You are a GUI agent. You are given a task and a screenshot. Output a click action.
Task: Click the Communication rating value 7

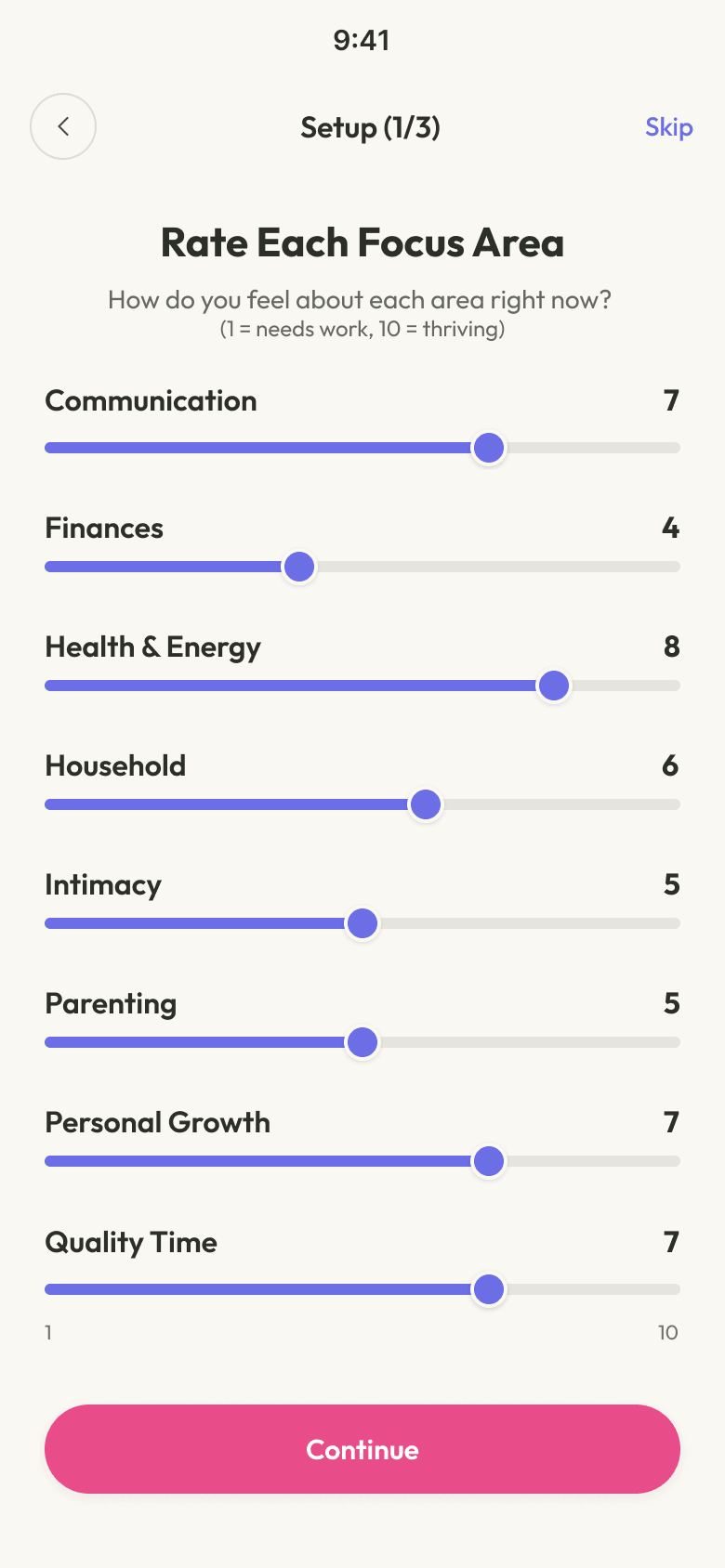[x=671, y=401]
